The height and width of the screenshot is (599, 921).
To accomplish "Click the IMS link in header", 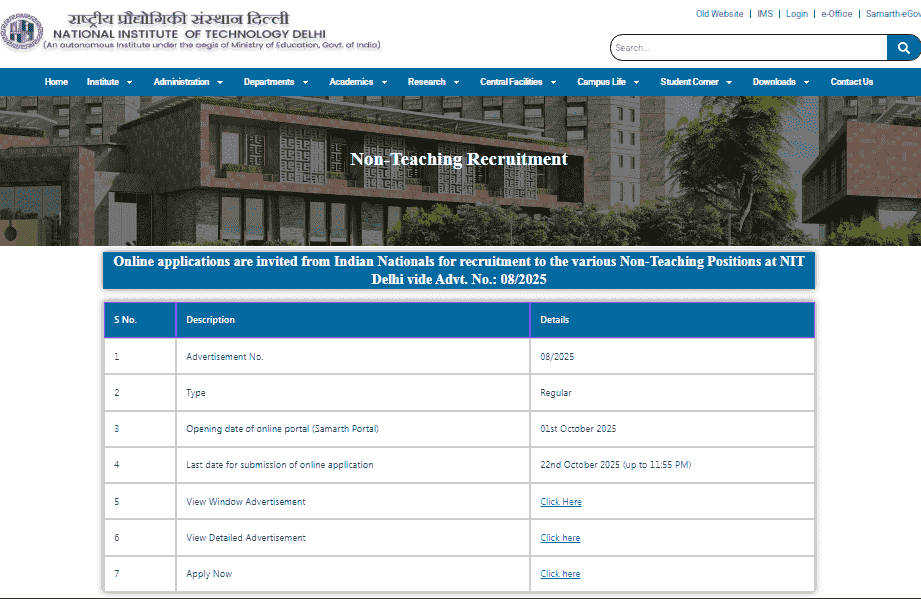I will [x=765, y=14].
